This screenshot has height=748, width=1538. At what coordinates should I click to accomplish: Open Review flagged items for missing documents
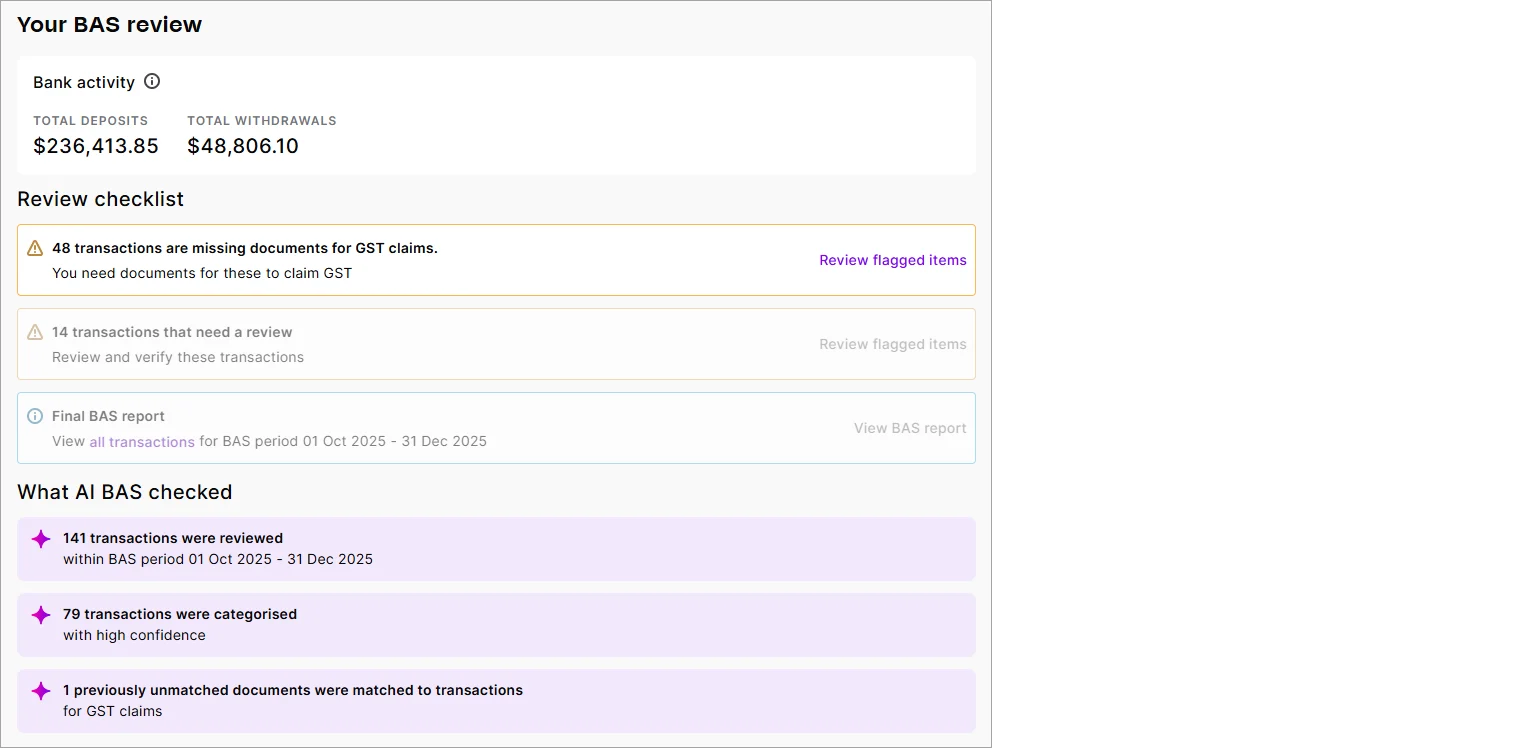892,260
